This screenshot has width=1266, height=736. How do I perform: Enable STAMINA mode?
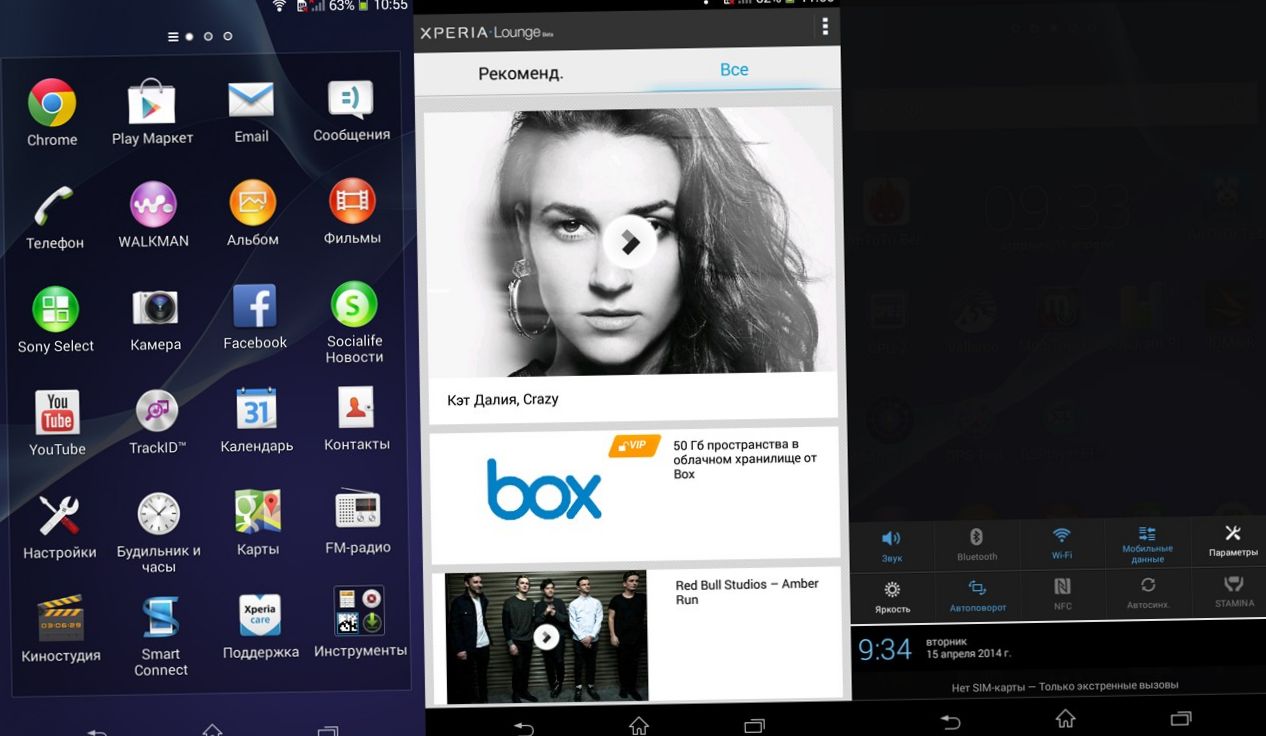click(x=1234, y=592)
